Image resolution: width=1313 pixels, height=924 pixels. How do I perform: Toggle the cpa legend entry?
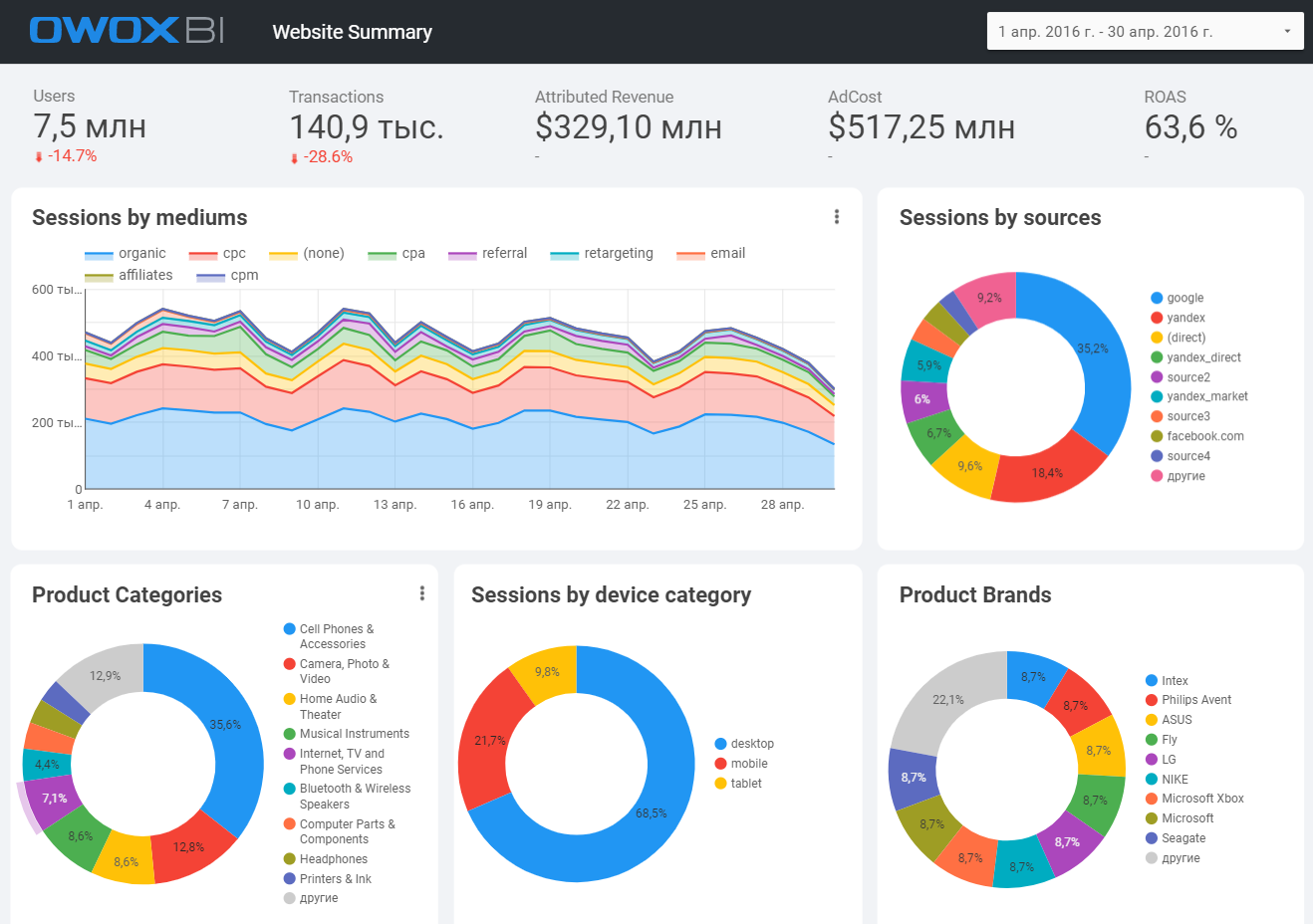(396, 254)
